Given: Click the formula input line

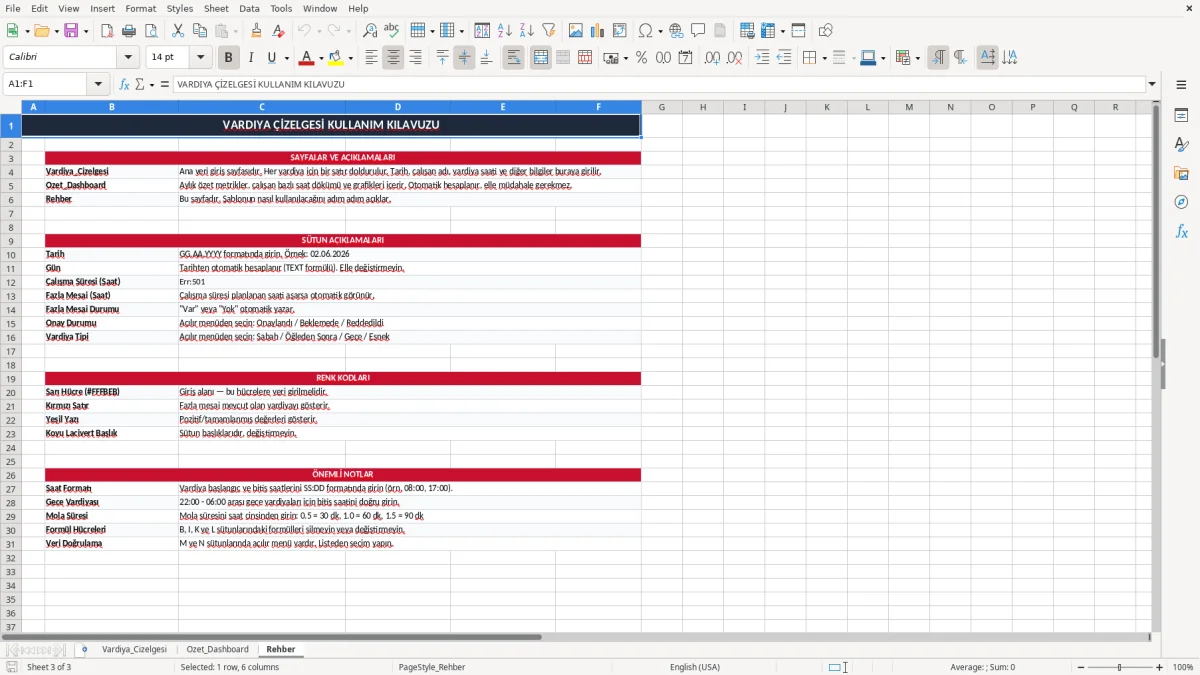Looking at the screenshot, I should pyautogui.click(x=658, y=85).
